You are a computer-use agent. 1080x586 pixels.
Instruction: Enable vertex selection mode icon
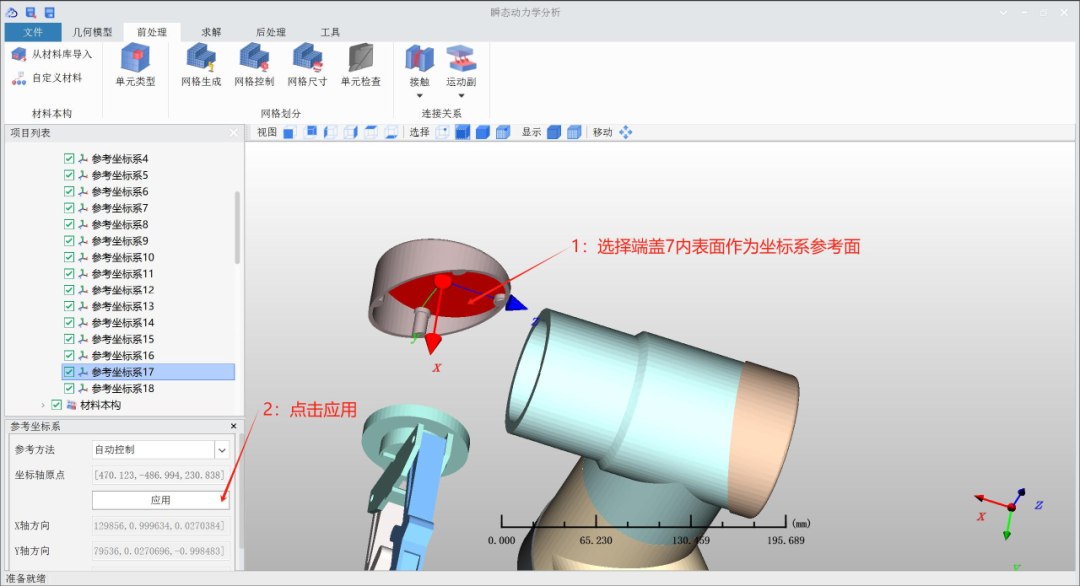(442, 132)
